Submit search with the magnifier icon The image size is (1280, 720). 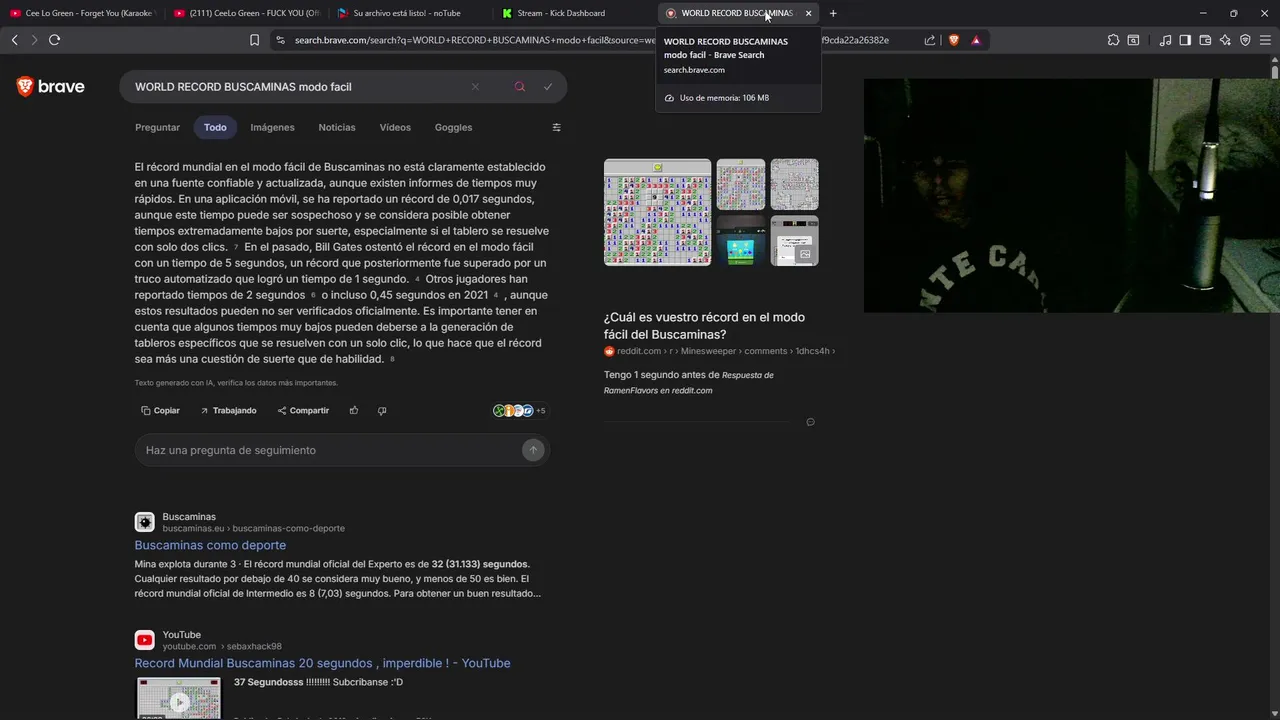[x=519, y=87]
